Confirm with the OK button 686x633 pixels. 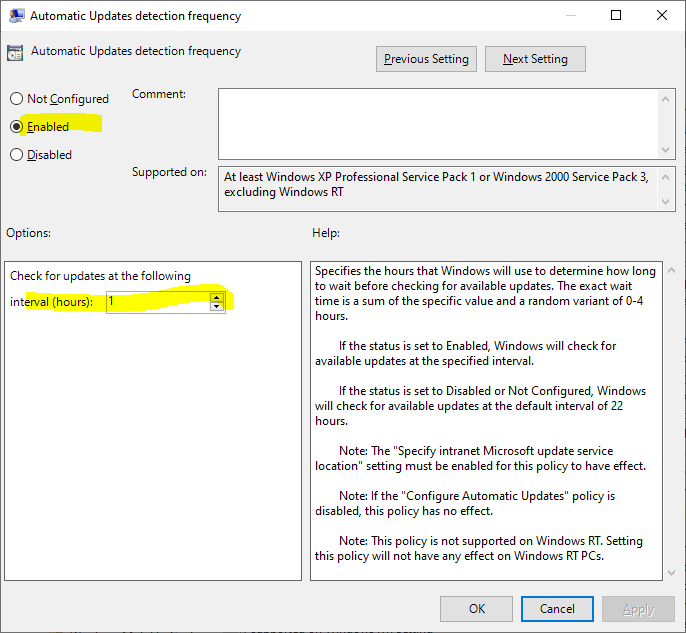point(476,609)
